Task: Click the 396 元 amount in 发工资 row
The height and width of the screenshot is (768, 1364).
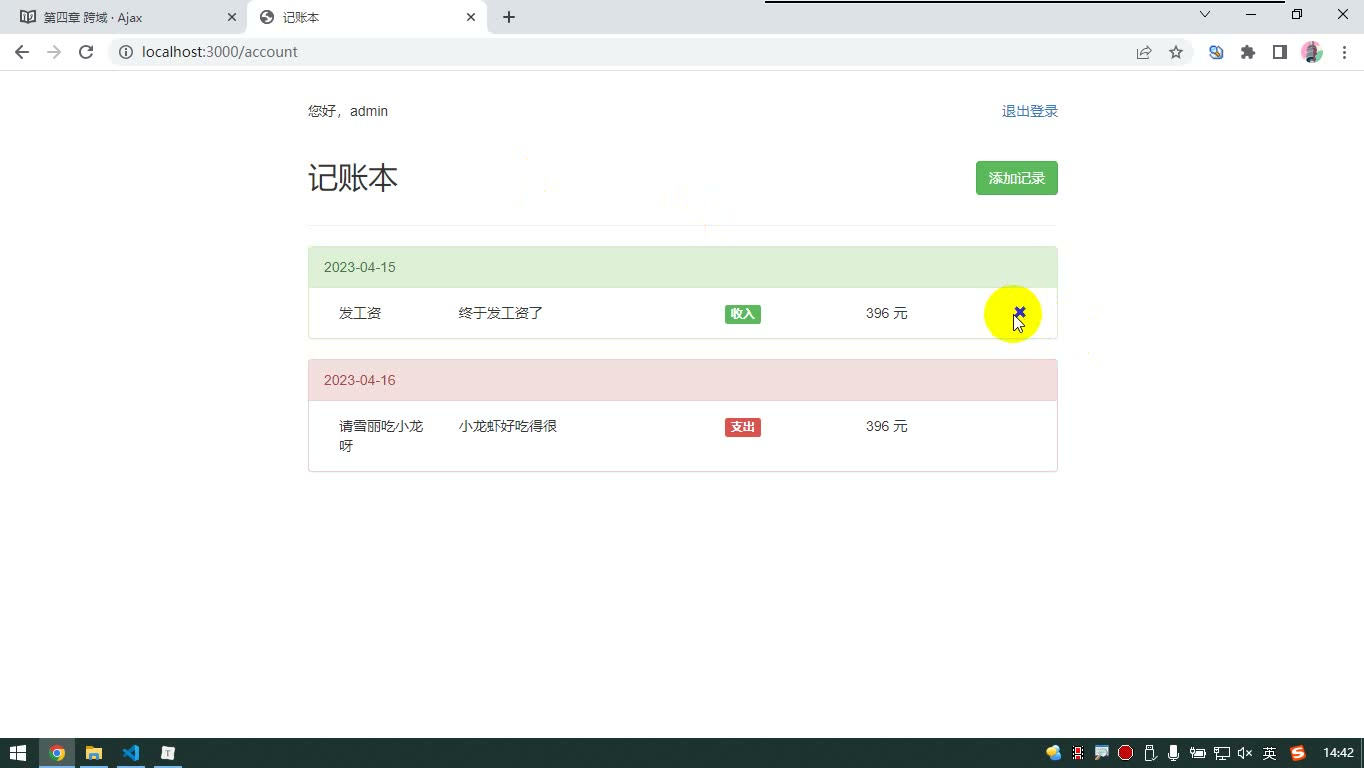Action: (887, 313)
